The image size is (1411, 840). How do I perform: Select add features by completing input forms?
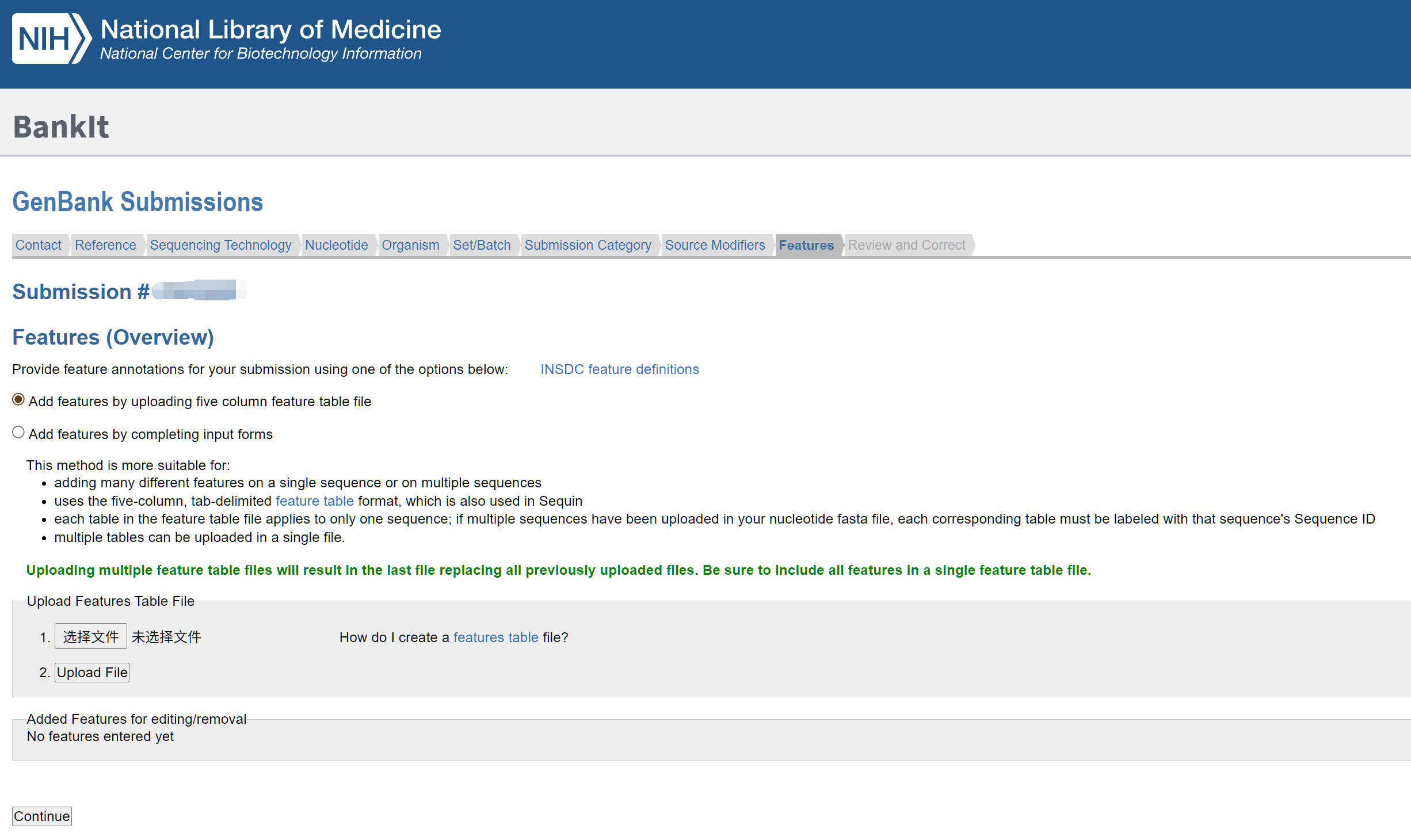[x=18, y=433]
